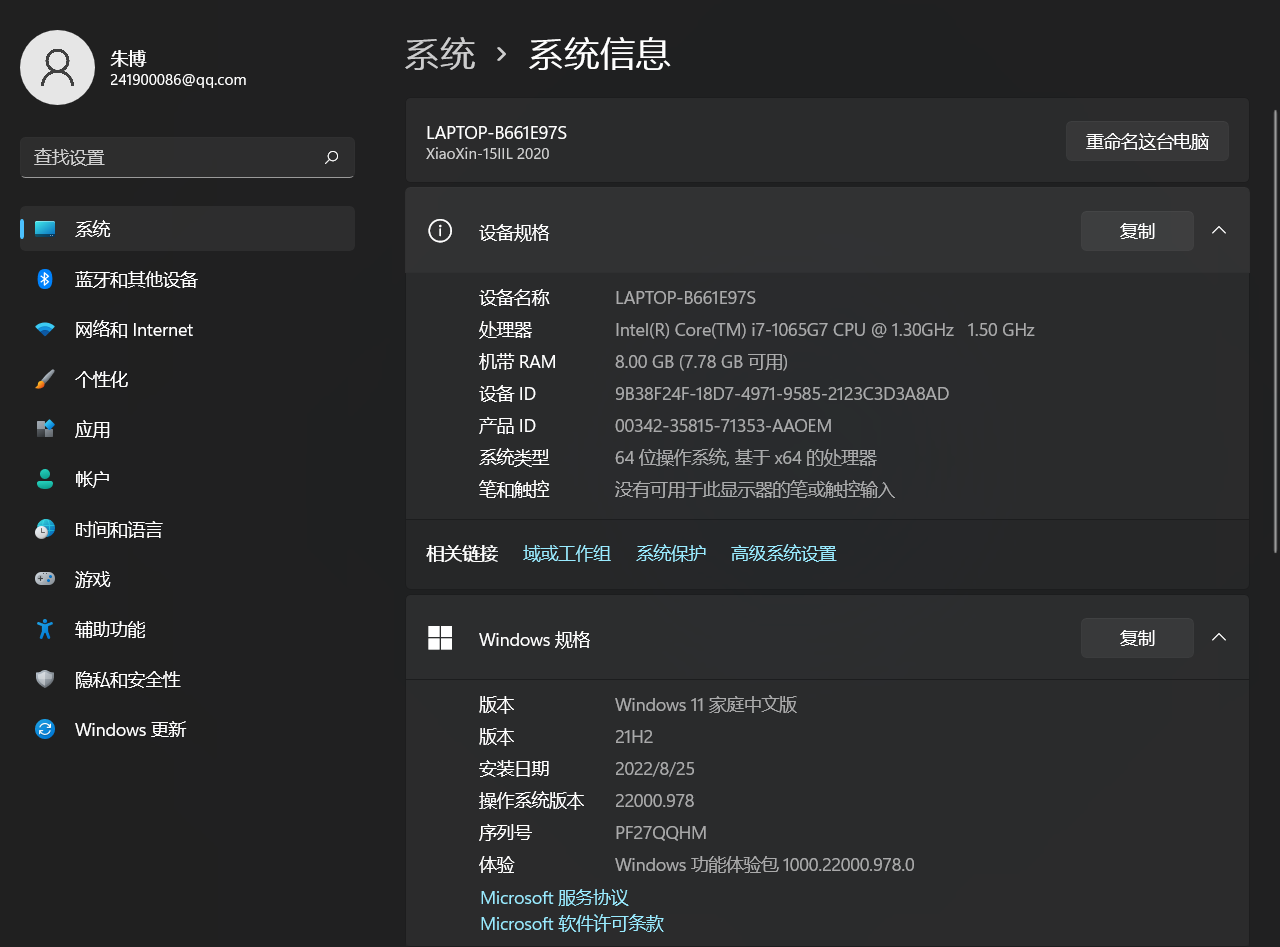Viewport: 1280px width, 947px height.
Task: Collapse the 设备规格 section chevron
Action: tap(1219, 230)
